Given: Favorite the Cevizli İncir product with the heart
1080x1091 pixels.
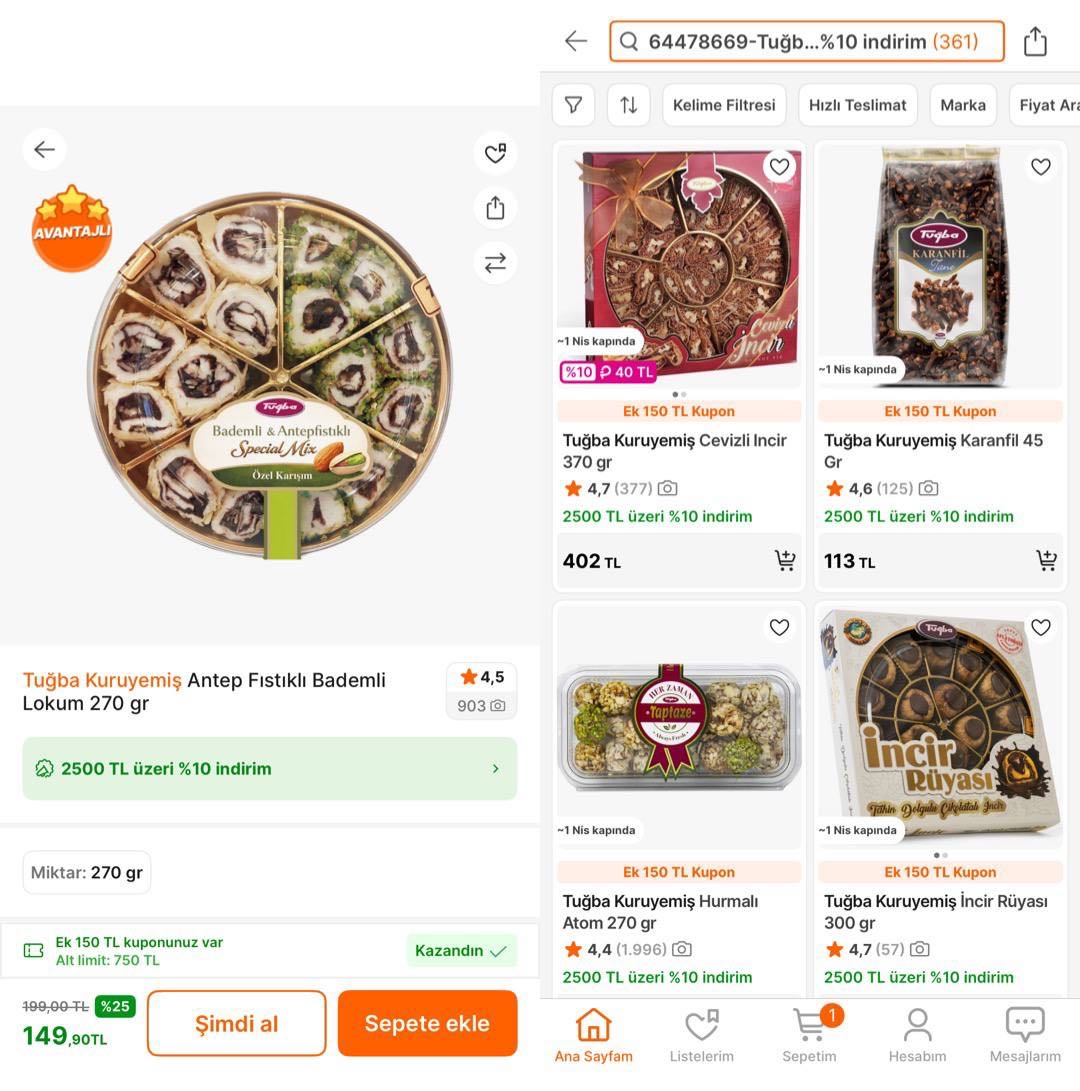Looking at the screenshot, I should coord(779,167).
